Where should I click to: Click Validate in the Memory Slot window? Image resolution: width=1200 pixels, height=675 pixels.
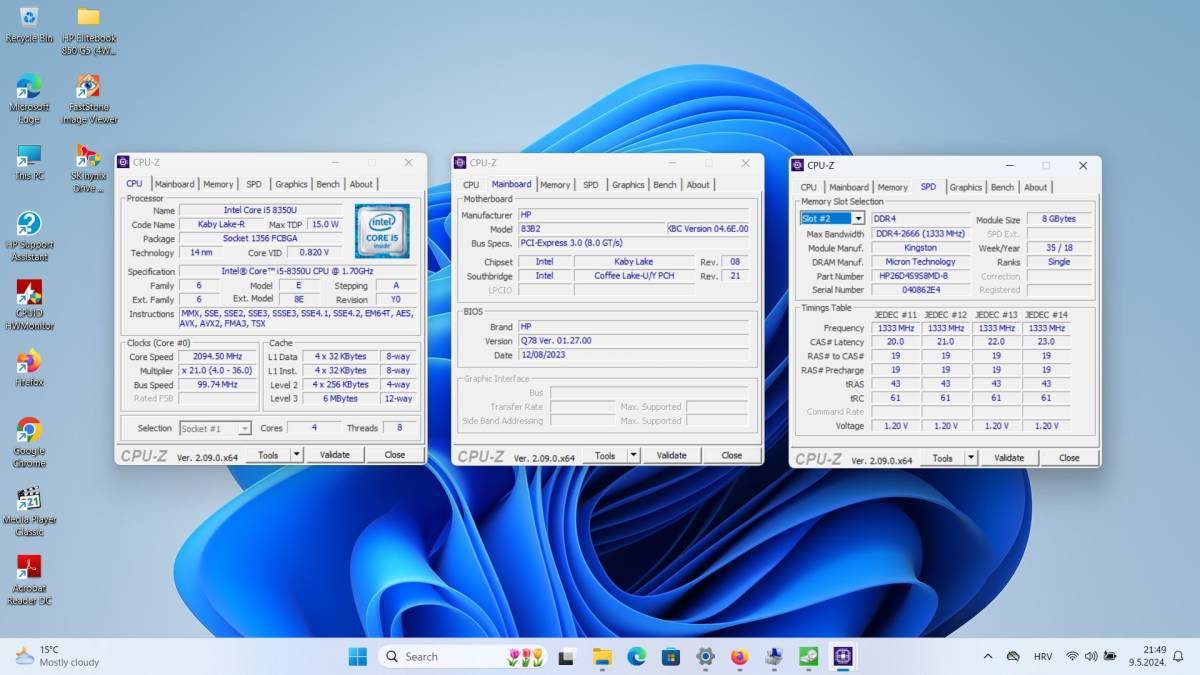point(1009,458)
